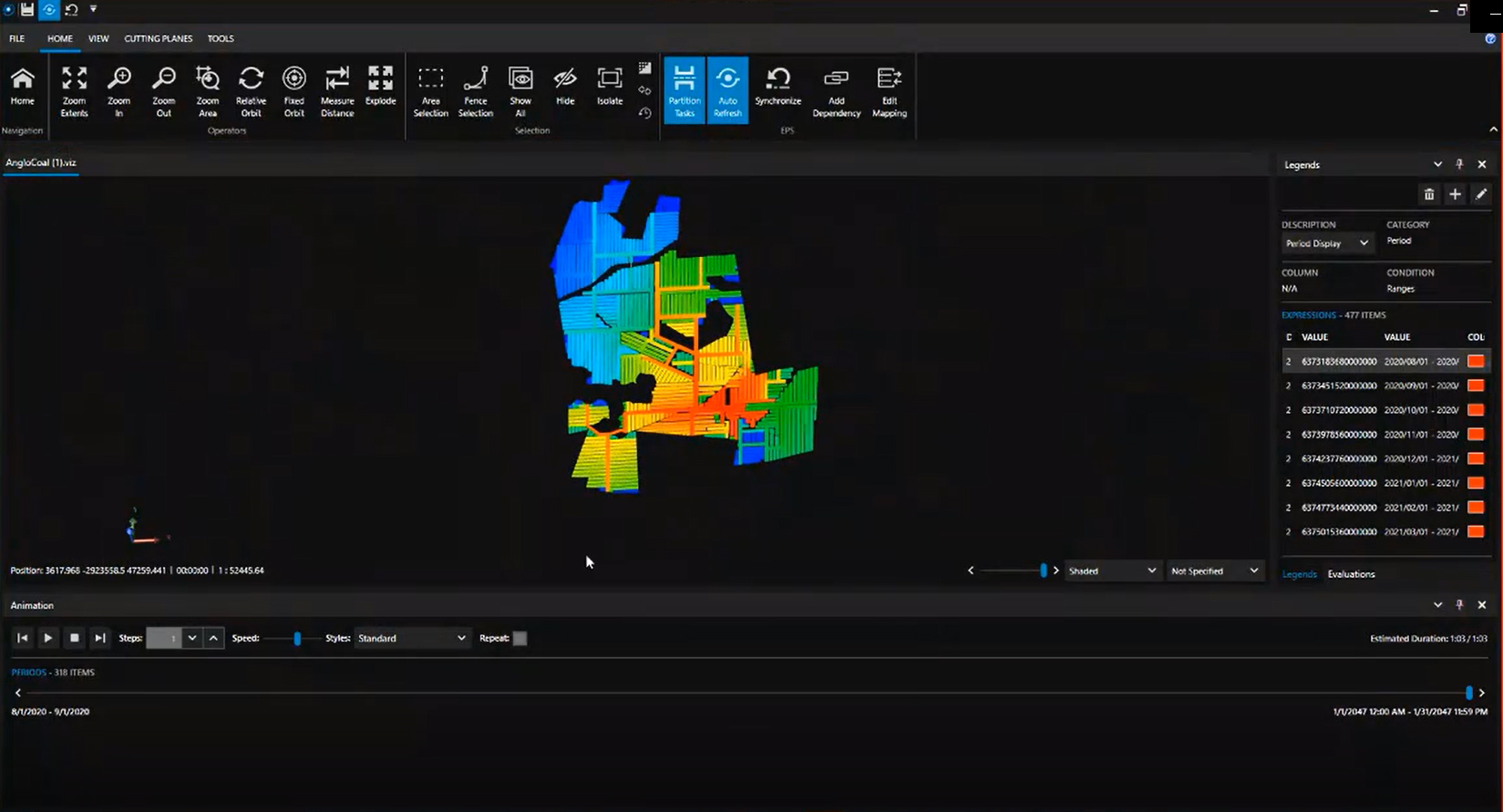The width and height of the screenshot is (1503, 812).
Task: Disable the Auto Refresh toggle
Action: (x=727, y=90)
